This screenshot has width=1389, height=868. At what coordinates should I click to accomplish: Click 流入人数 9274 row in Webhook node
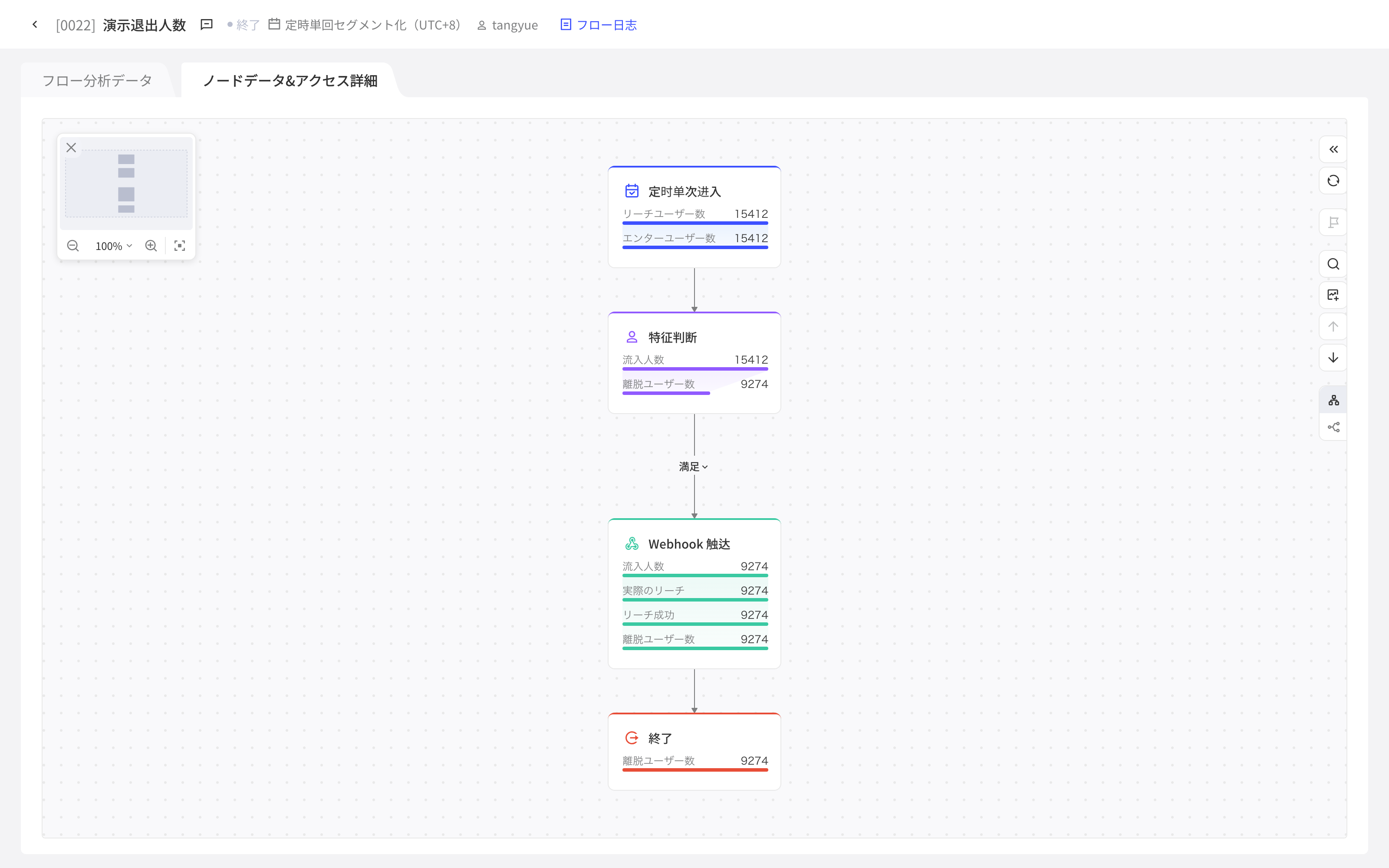coord(694,568)
